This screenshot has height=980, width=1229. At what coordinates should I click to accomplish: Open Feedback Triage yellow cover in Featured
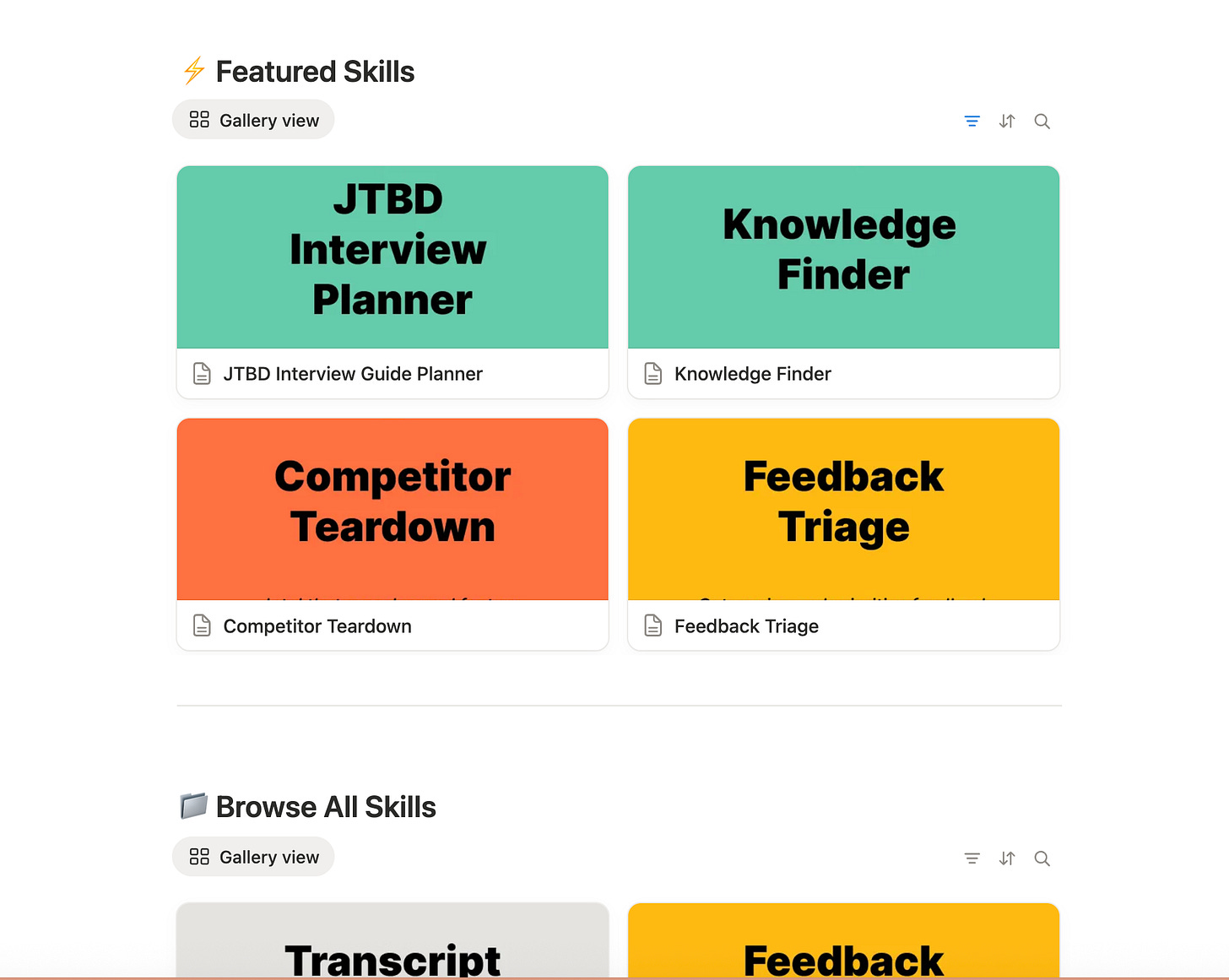pos(843,509)
